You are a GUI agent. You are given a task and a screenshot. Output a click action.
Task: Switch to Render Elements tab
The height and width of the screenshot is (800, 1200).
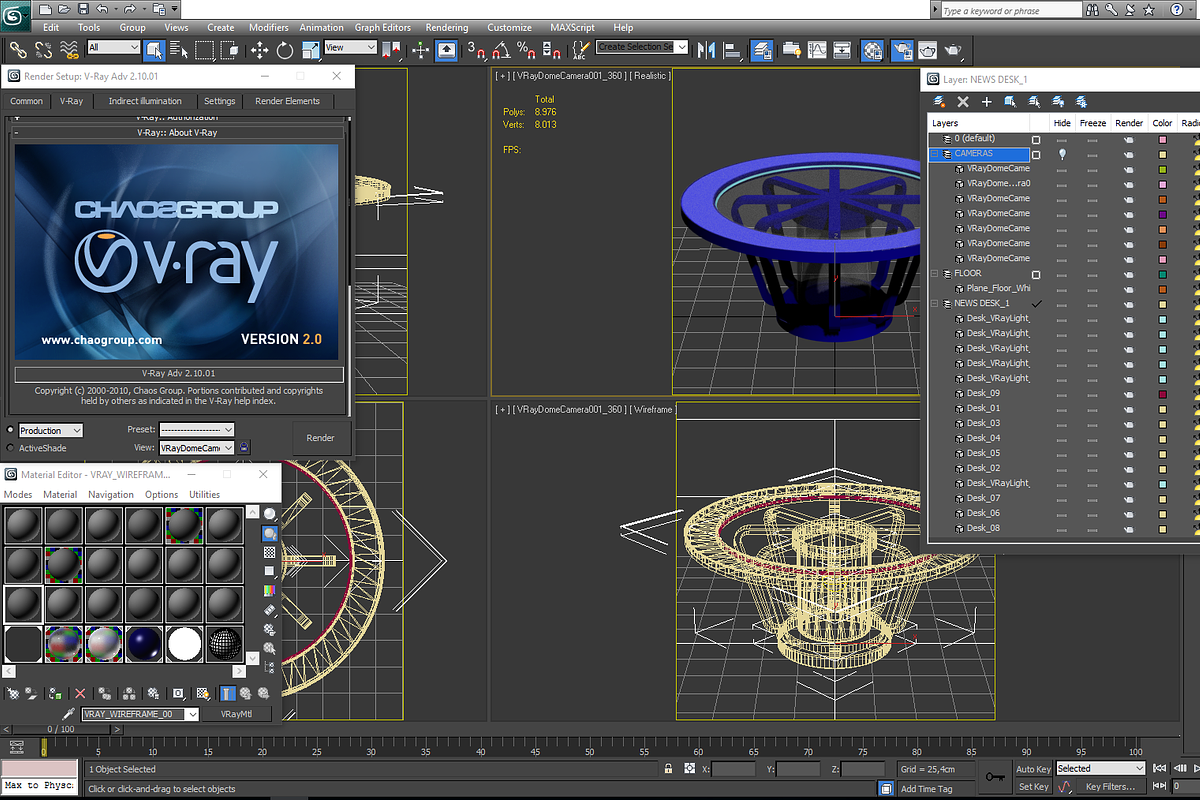(x=287, y=101)
